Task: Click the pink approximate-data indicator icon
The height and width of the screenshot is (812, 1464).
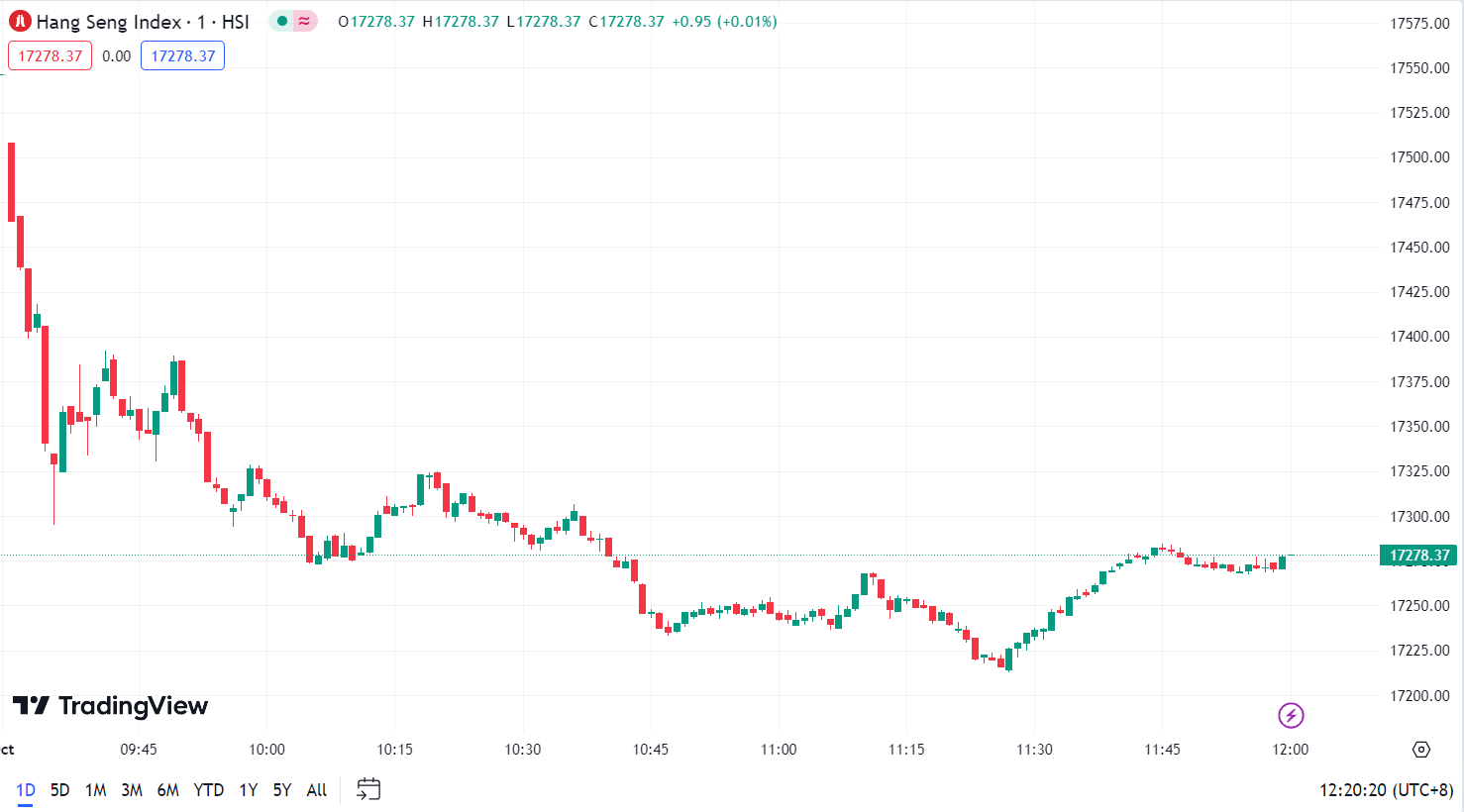Action: (304, 21)
